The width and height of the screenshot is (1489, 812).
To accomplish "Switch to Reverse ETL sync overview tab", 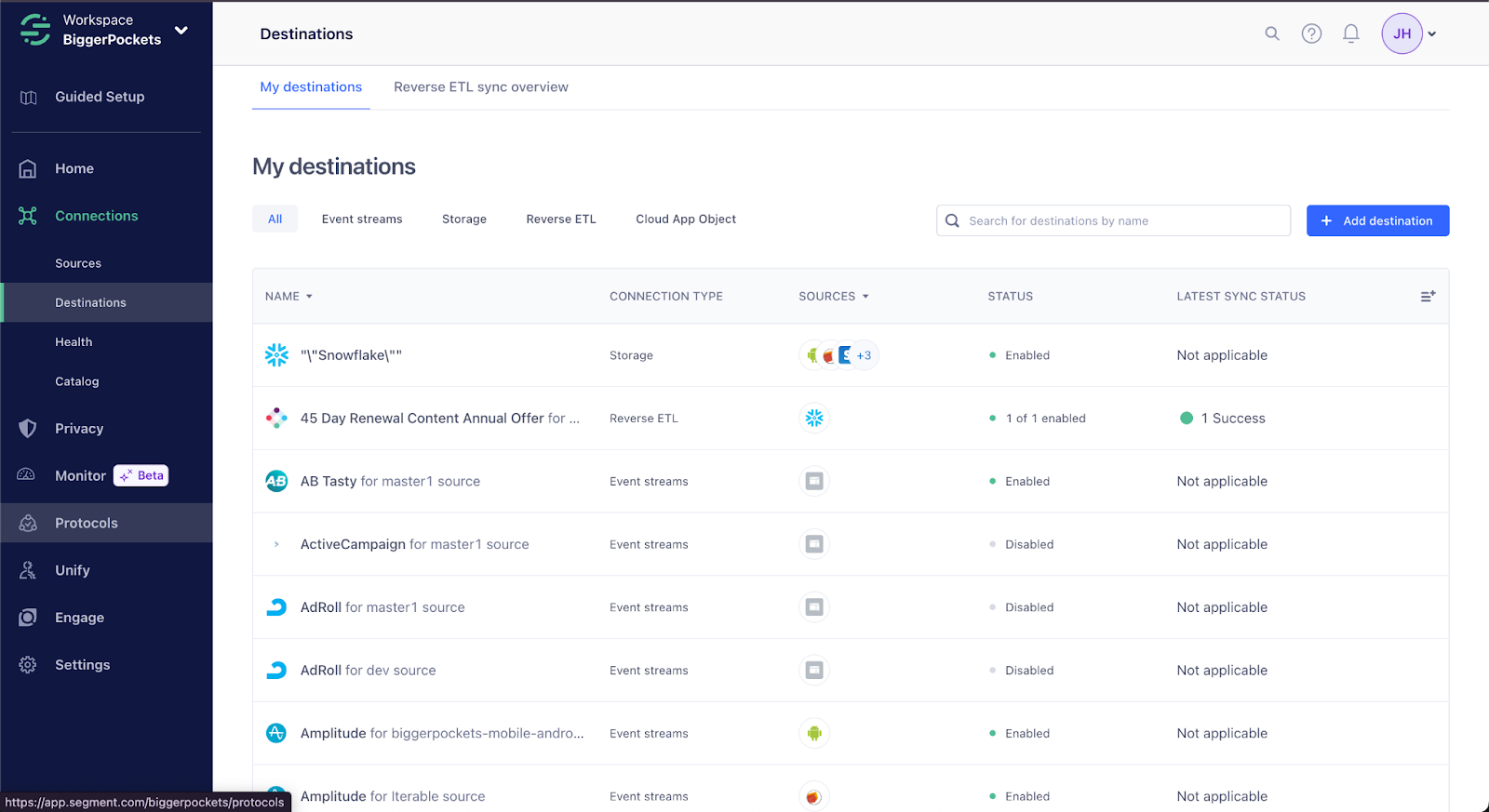I will pos(480,87).
